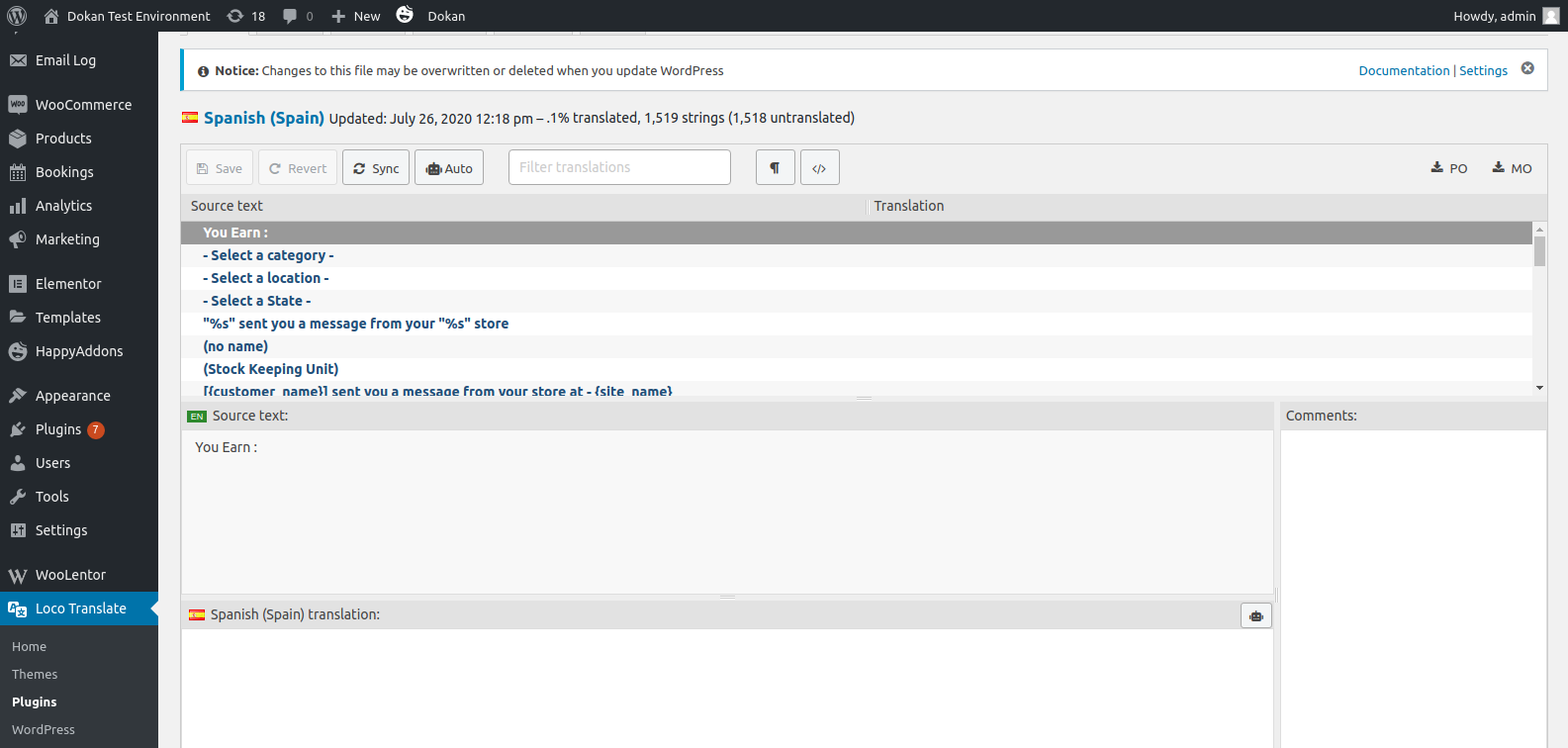Viewport: 1568px width, 748px height.
Task: Open the New content menu
Action: point(356,16)
